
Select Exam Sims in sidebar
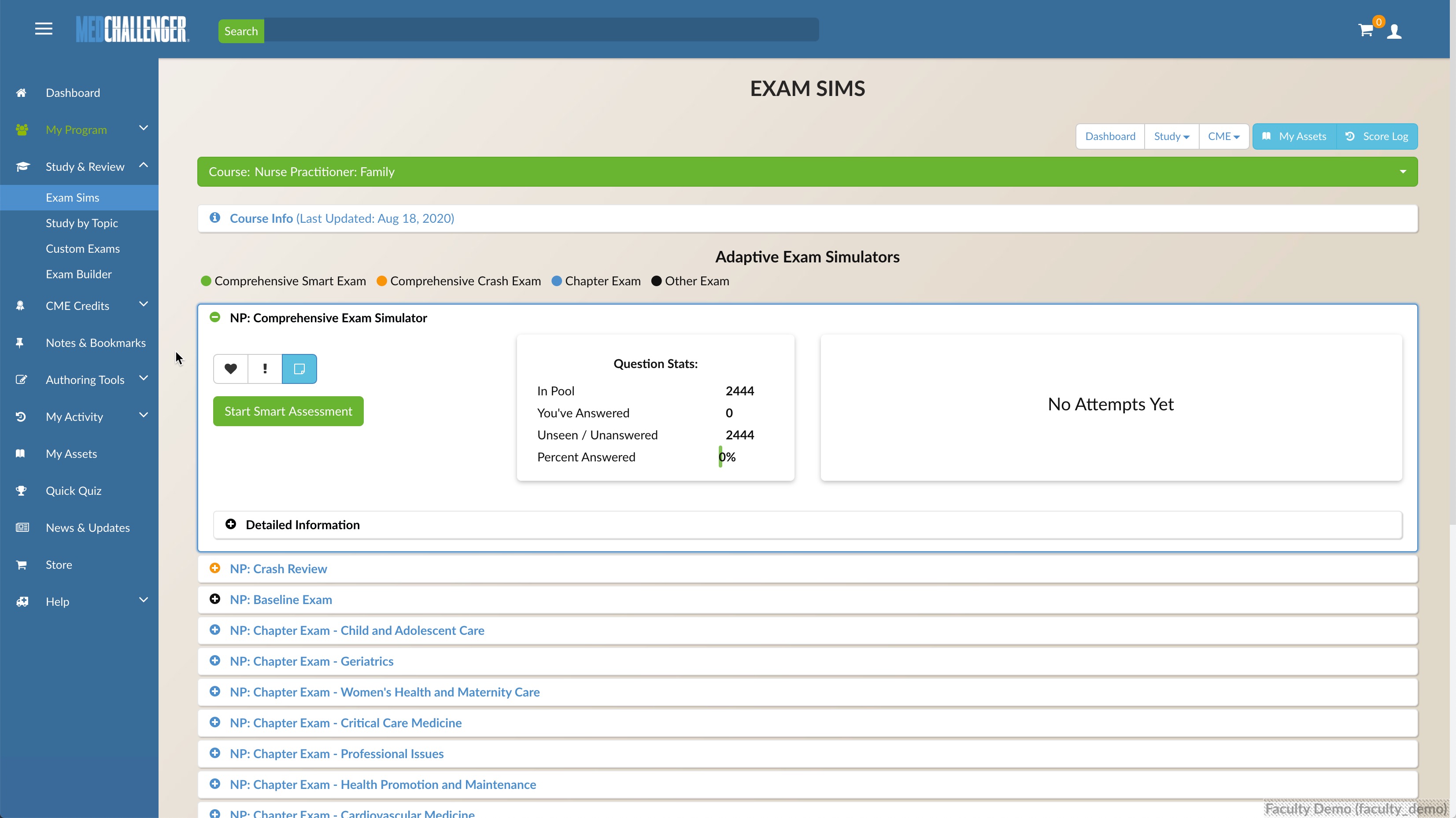tap(79, 198)
